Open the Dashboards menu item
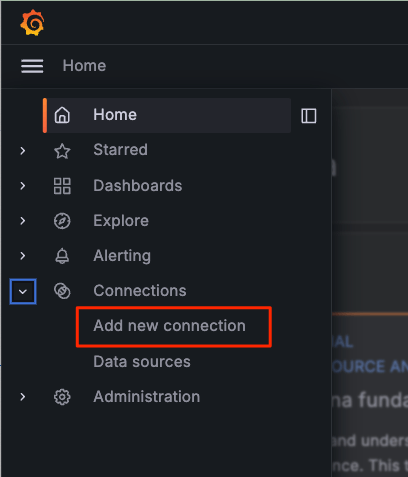Viewport: 408px width, 477px height. click(x=138, y=186)
